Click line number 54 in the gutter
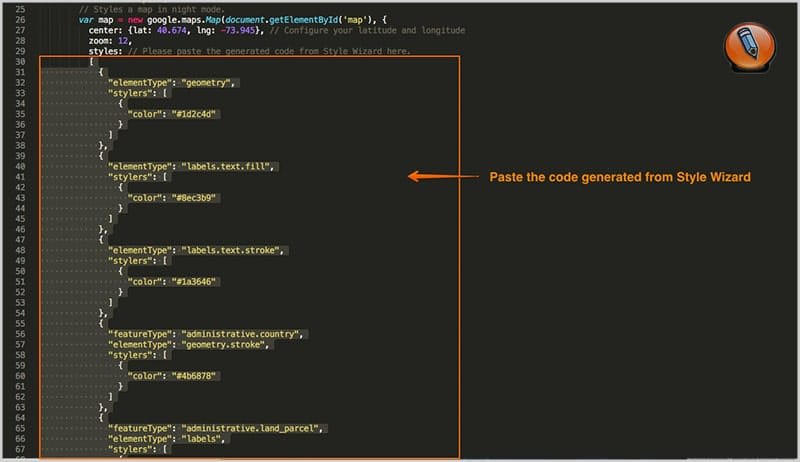The image size is (800, 462). click(x=20, y=313)
